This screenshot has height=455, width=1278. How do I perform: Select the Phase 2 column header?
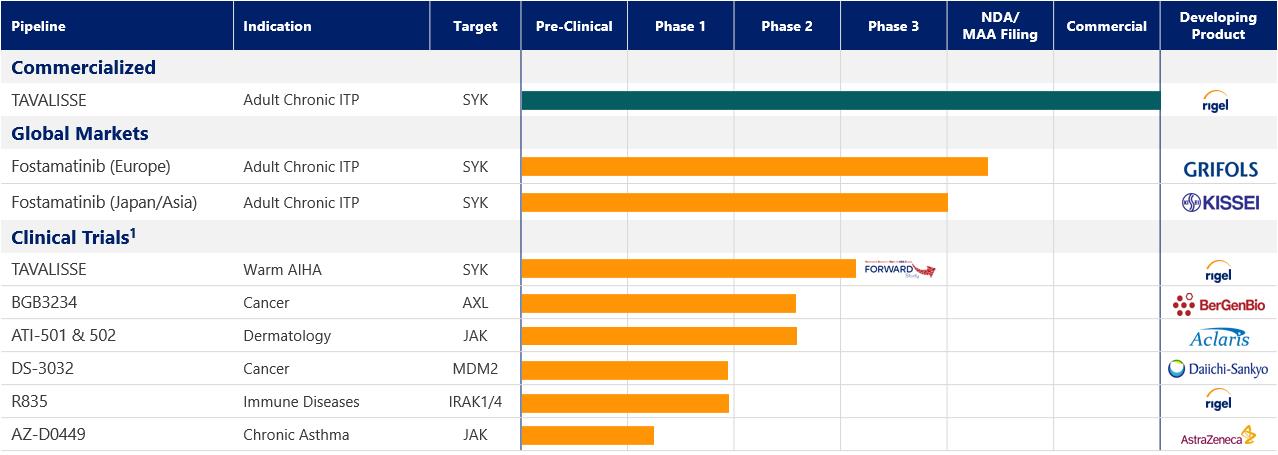click(787, 26)
